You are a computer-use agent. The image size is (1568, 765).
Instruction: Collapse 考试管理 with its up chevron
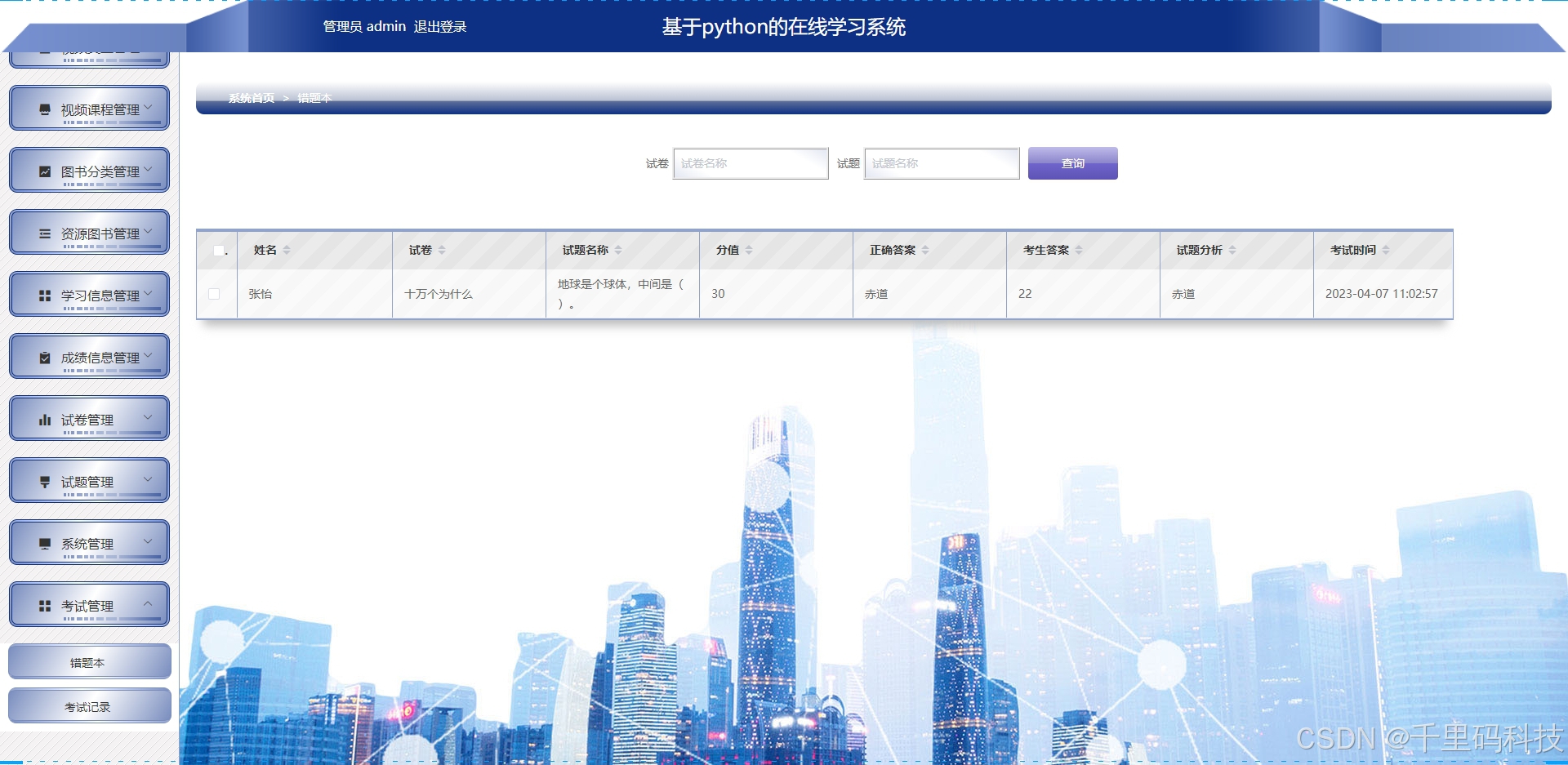point(148,603)
